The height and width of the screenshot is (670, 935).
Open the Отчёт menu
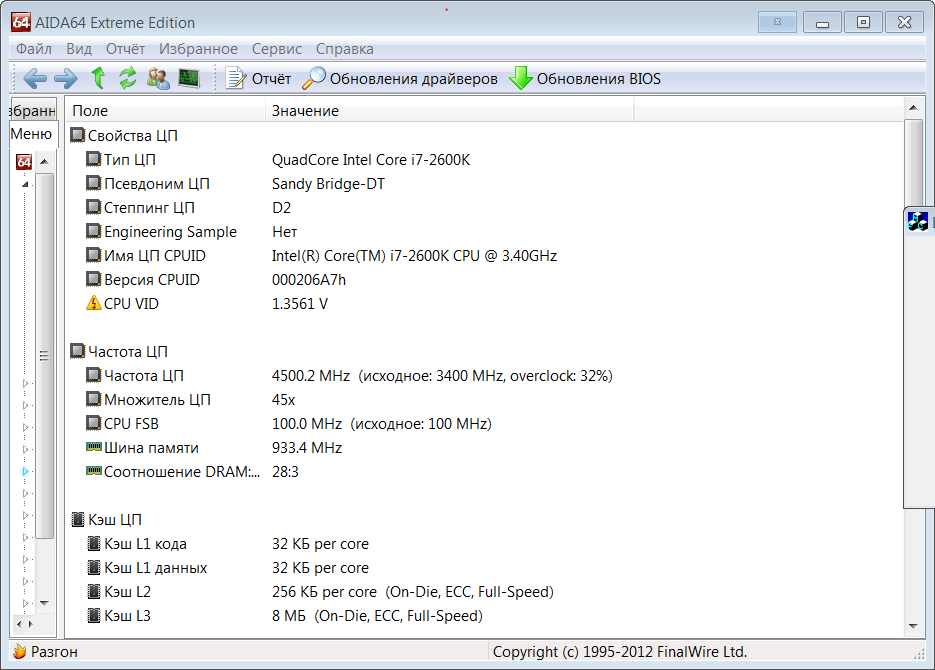coord(125,49)
